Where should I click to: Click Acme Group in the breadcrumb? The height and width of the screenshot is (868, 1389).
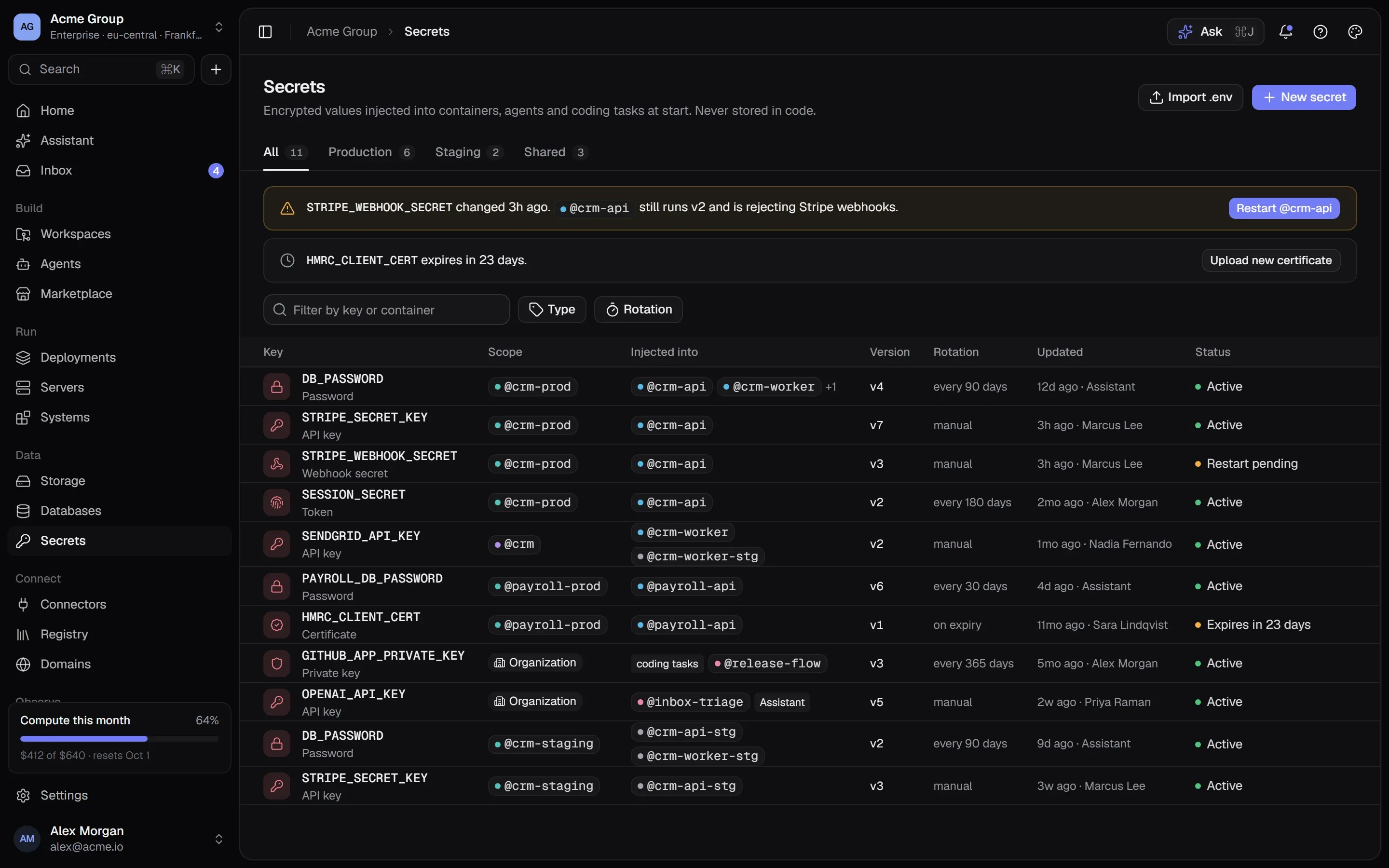(x=341, y=31)
